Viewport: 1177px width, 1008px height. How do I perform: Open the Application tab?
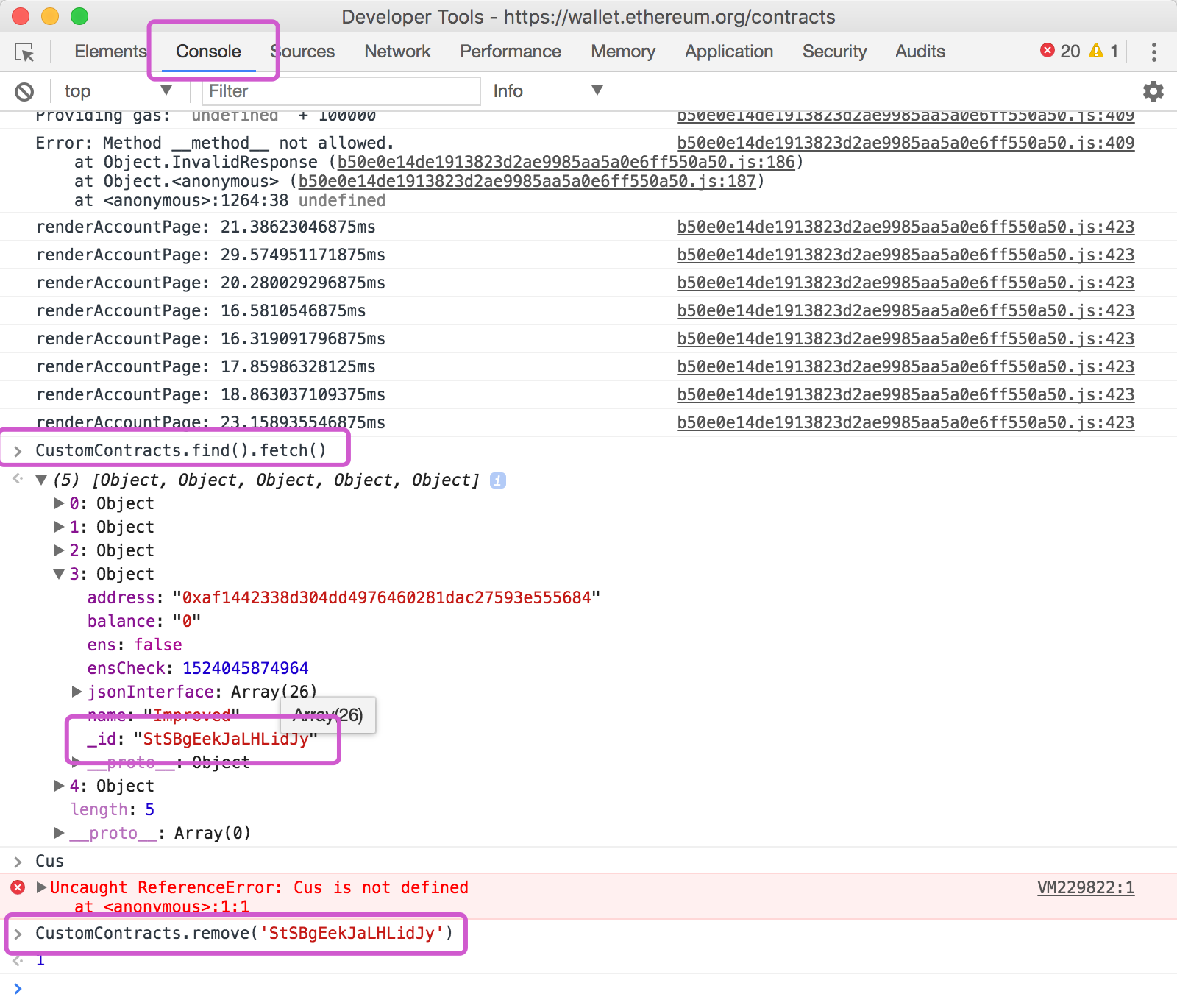(729, 52)
